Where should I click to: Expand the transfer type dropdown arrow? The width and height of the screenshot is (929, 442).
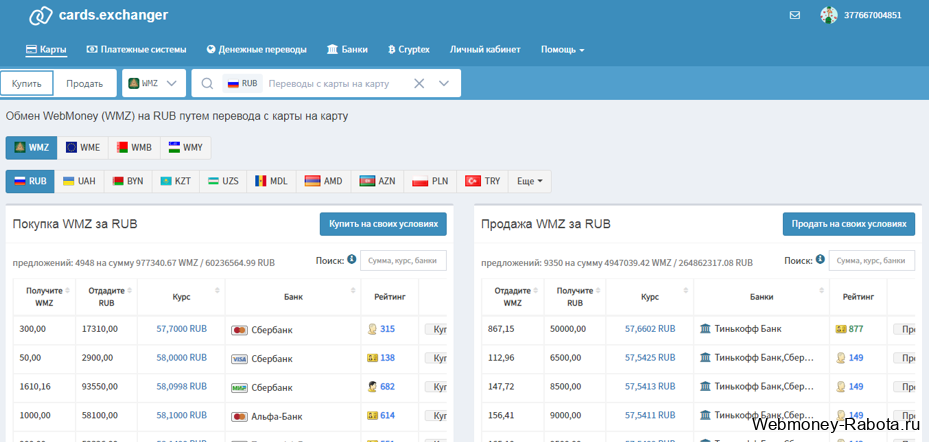point(444,84)
